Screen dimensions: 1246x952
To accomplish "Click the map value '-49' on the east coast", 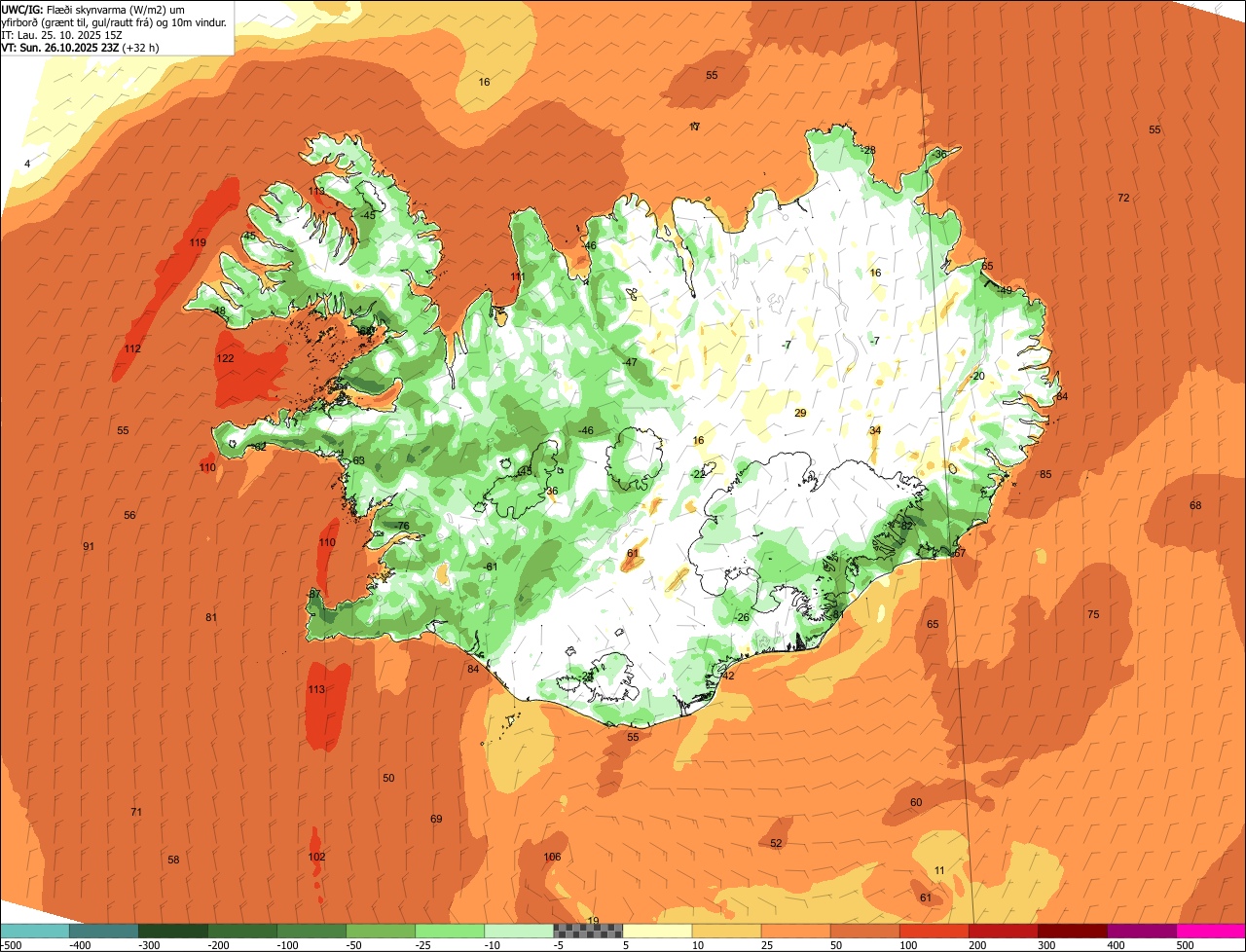I will pyautogui.click(x=1005, y=290).
